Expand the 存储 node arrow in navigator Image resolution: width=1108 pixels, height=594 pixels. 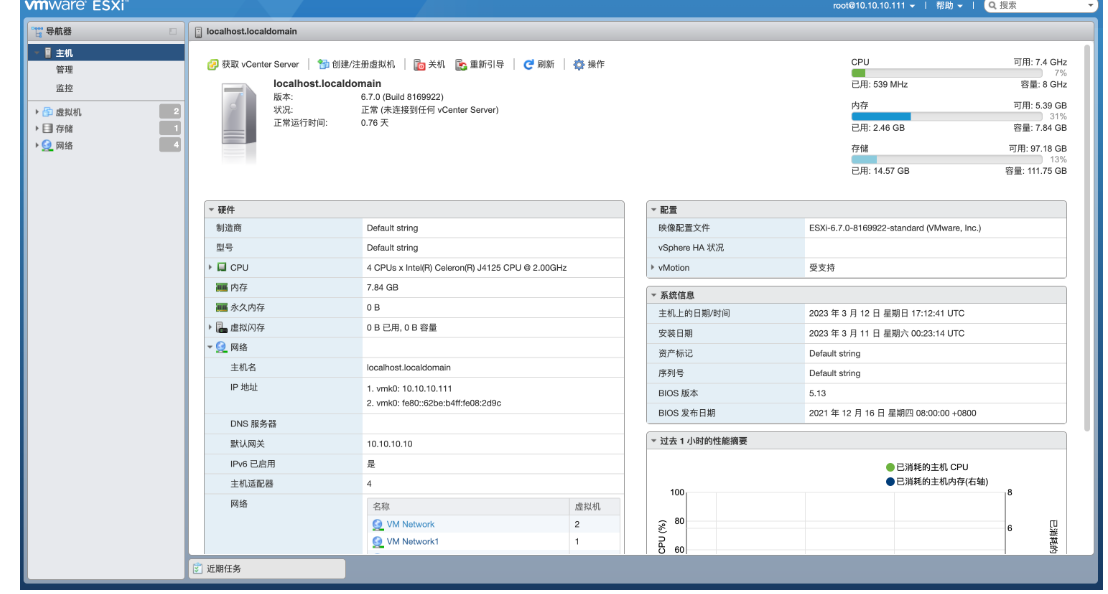coord(37,129)
